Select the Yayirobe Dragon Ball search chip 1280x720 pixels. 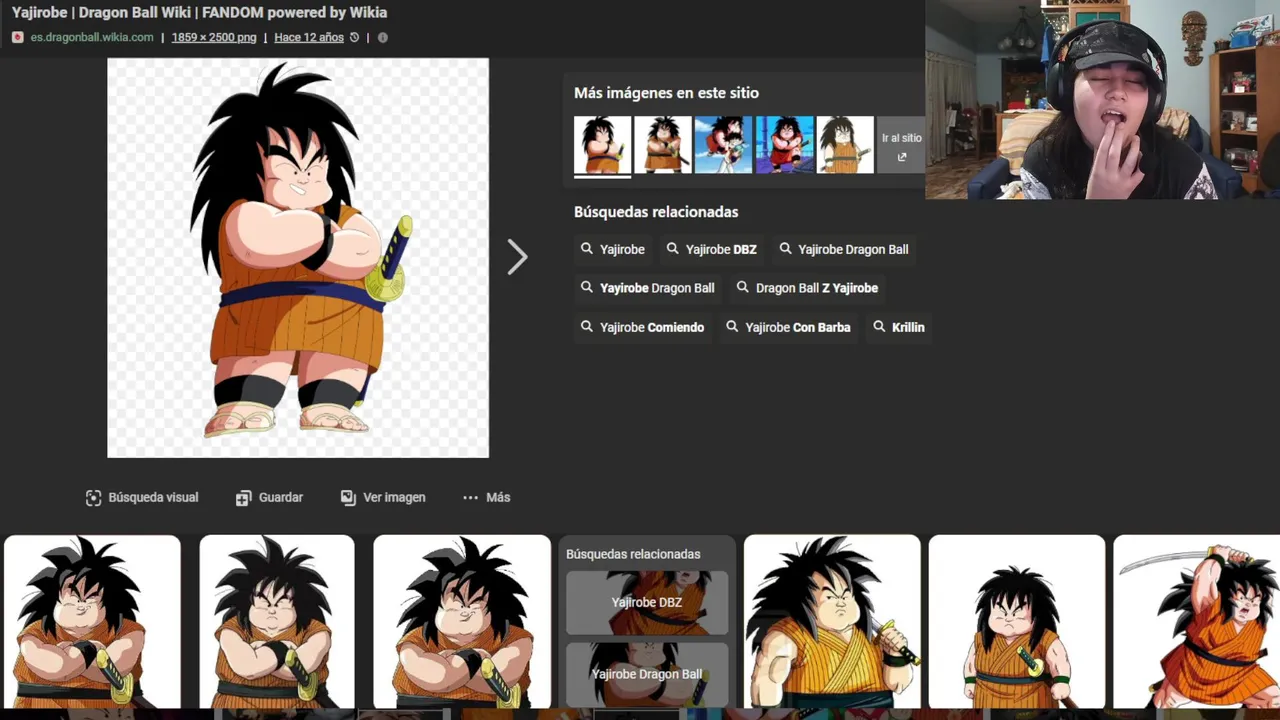648,288
